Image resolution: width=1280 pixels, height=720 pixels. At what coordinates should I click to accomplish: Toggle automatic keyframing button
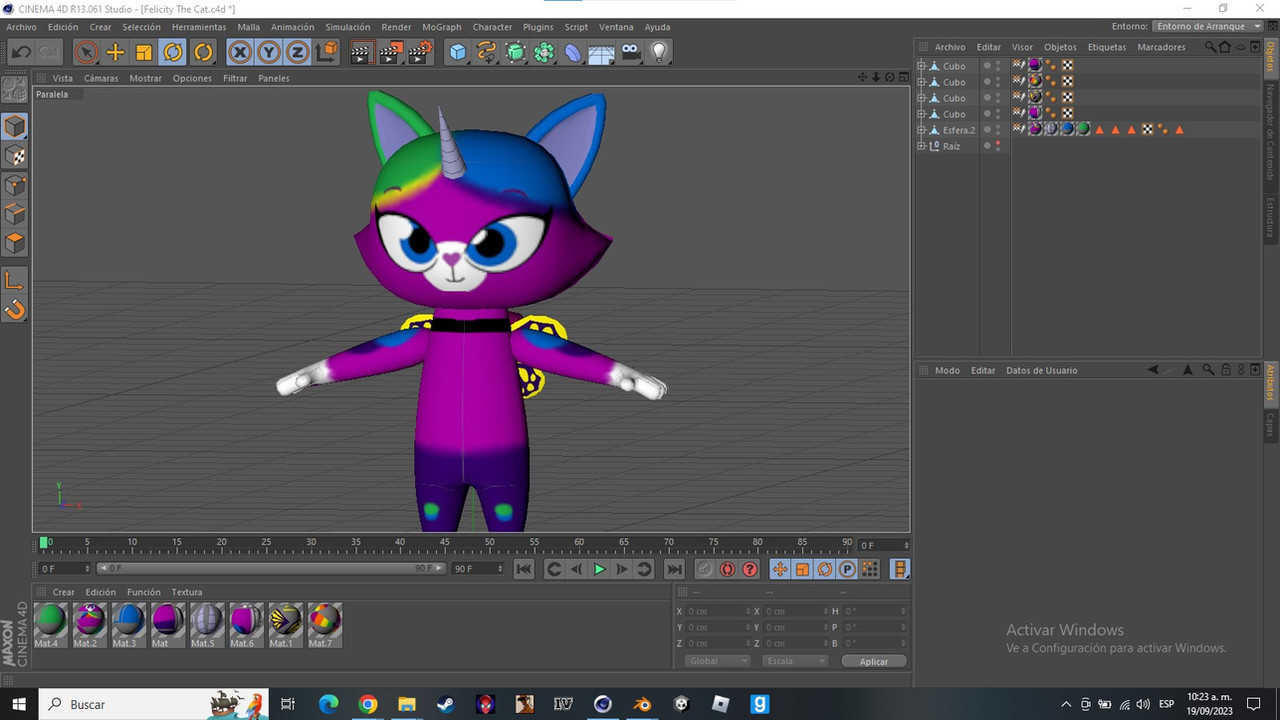[x=727, y=569]
